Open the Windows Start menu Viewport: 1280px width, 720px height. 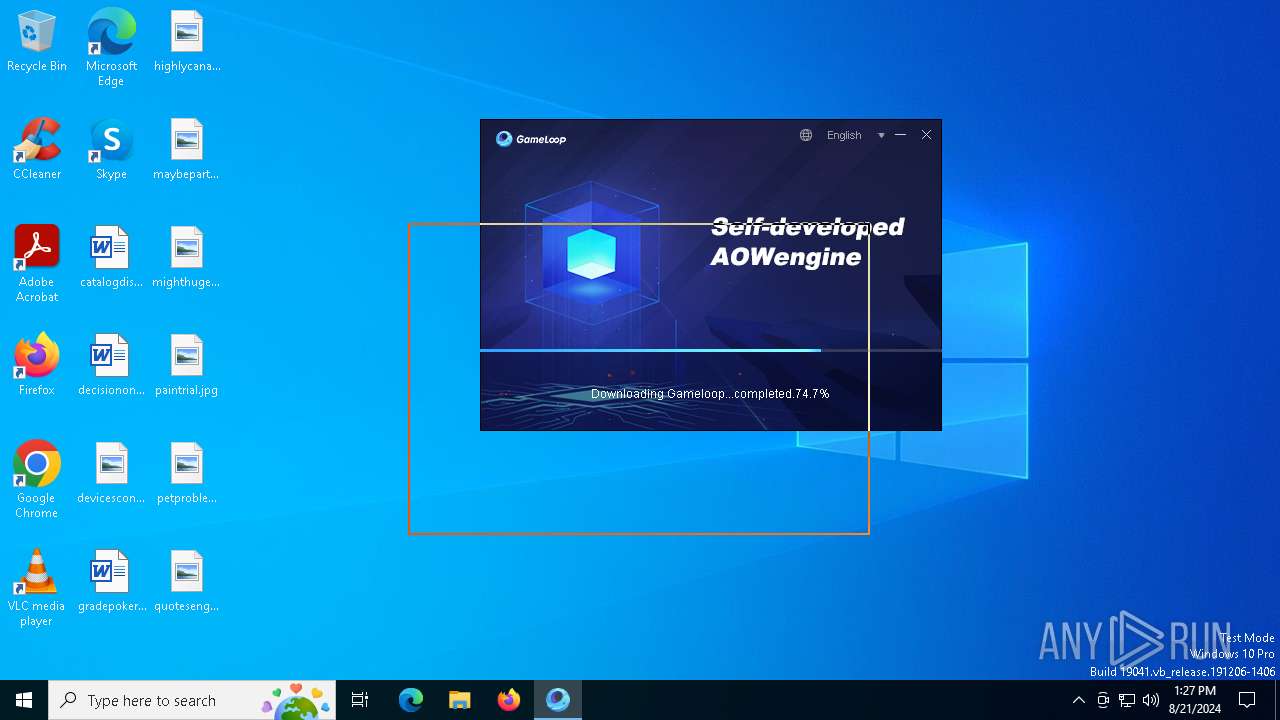(x=24, y=700)
